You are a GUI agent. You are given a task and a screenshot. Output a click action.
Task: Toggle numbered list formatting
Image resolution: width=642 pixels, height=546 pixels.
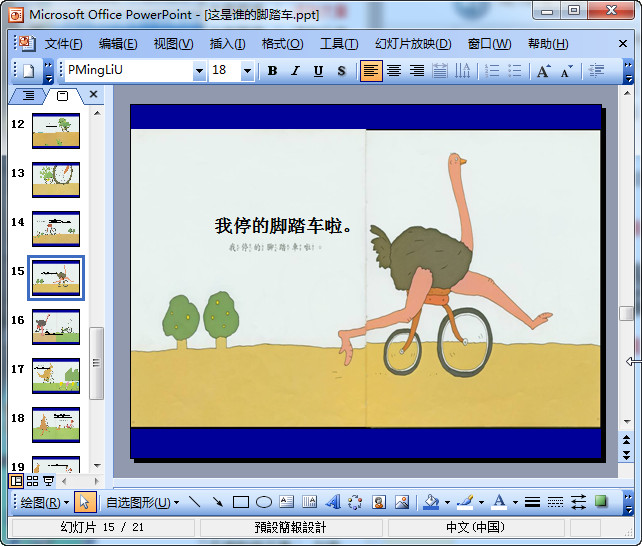[492, 71]
